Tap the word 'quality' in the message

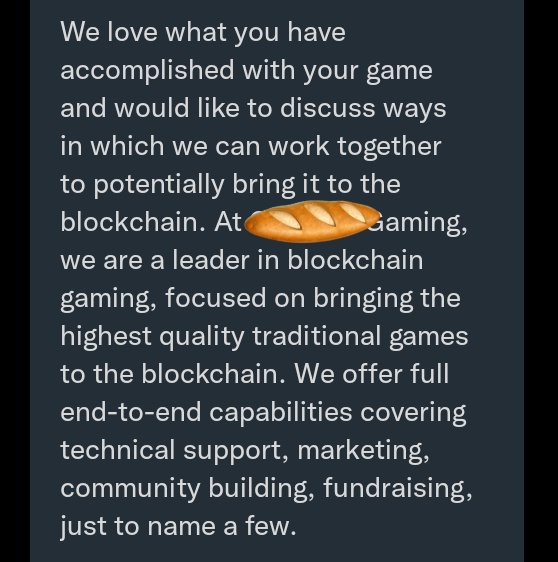[202, 338]
